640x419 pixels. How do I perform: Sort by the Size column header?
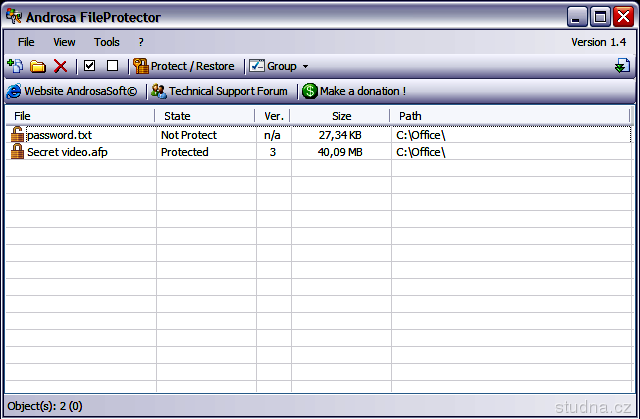pyautogui.click(x=341, y=116)
